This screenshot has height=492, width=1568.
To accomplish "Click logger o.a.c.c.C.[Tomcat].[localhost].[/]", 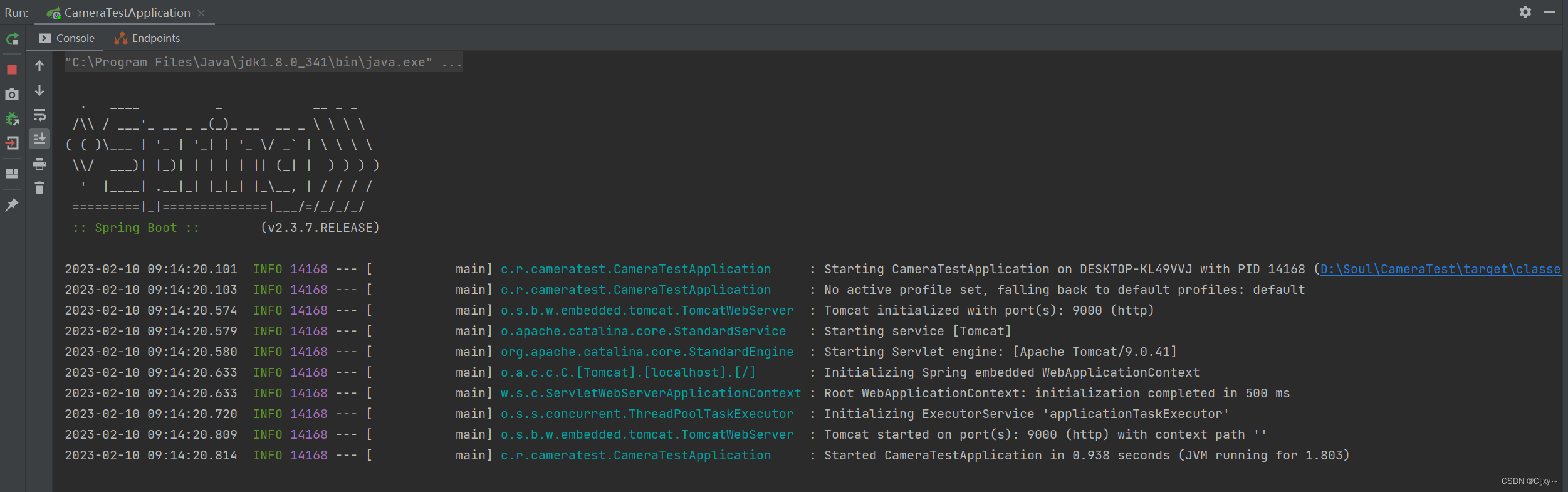I will click(x=628, y=372).
